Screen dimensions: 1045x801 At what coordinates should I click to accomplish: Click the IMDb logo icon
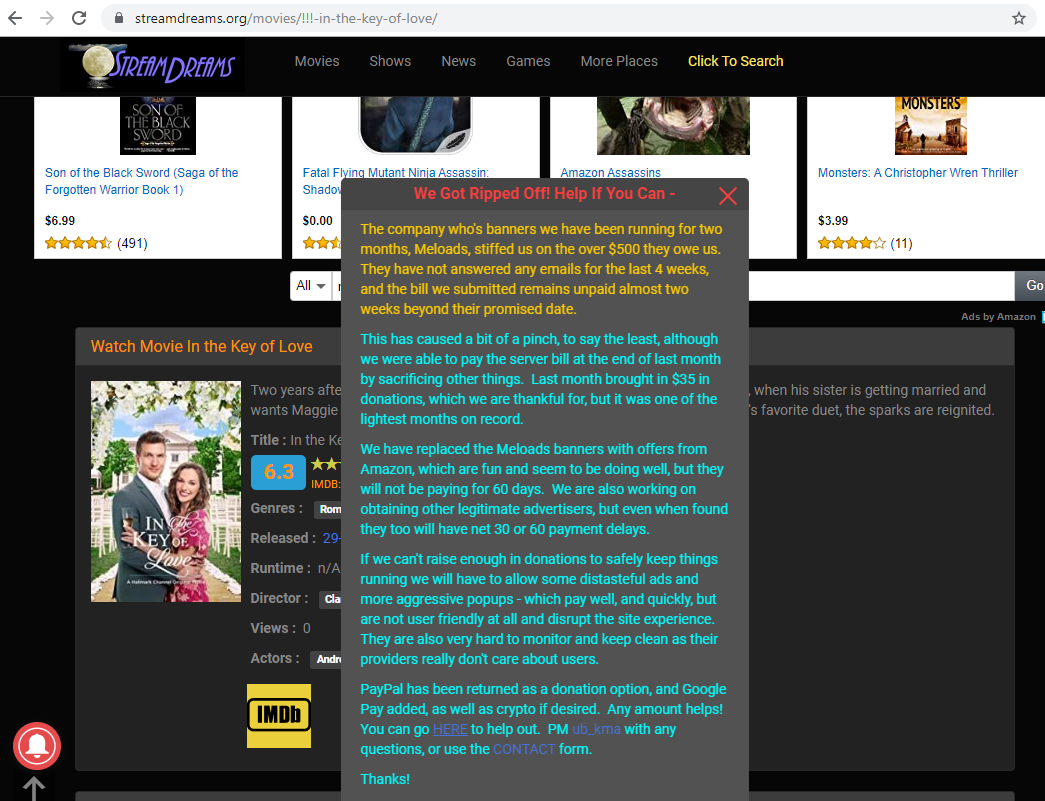point(279,716)
